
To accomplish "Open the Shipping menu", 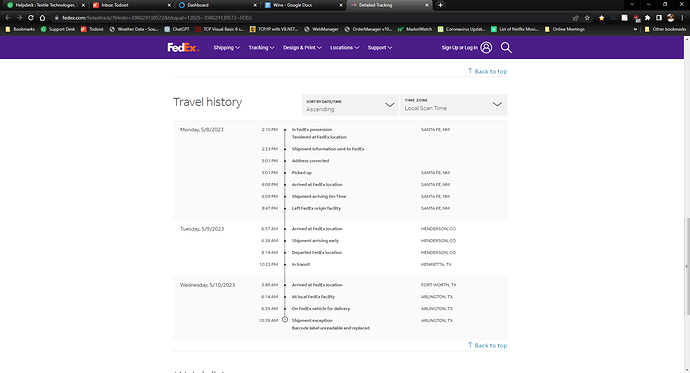I will [x=227, y=48].
